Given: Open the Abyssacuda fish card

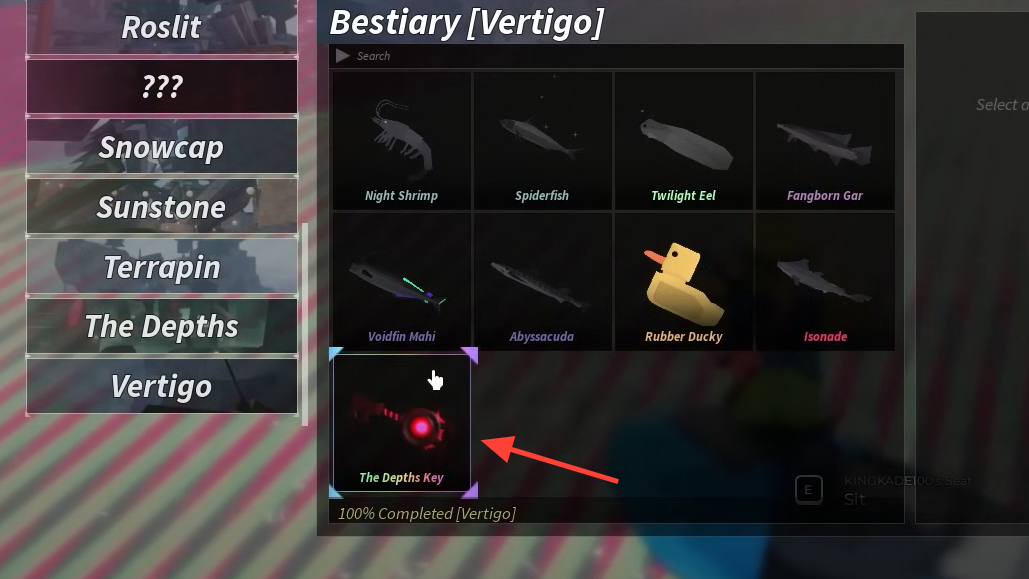Looking at the screenshot, I should [542, 282].
